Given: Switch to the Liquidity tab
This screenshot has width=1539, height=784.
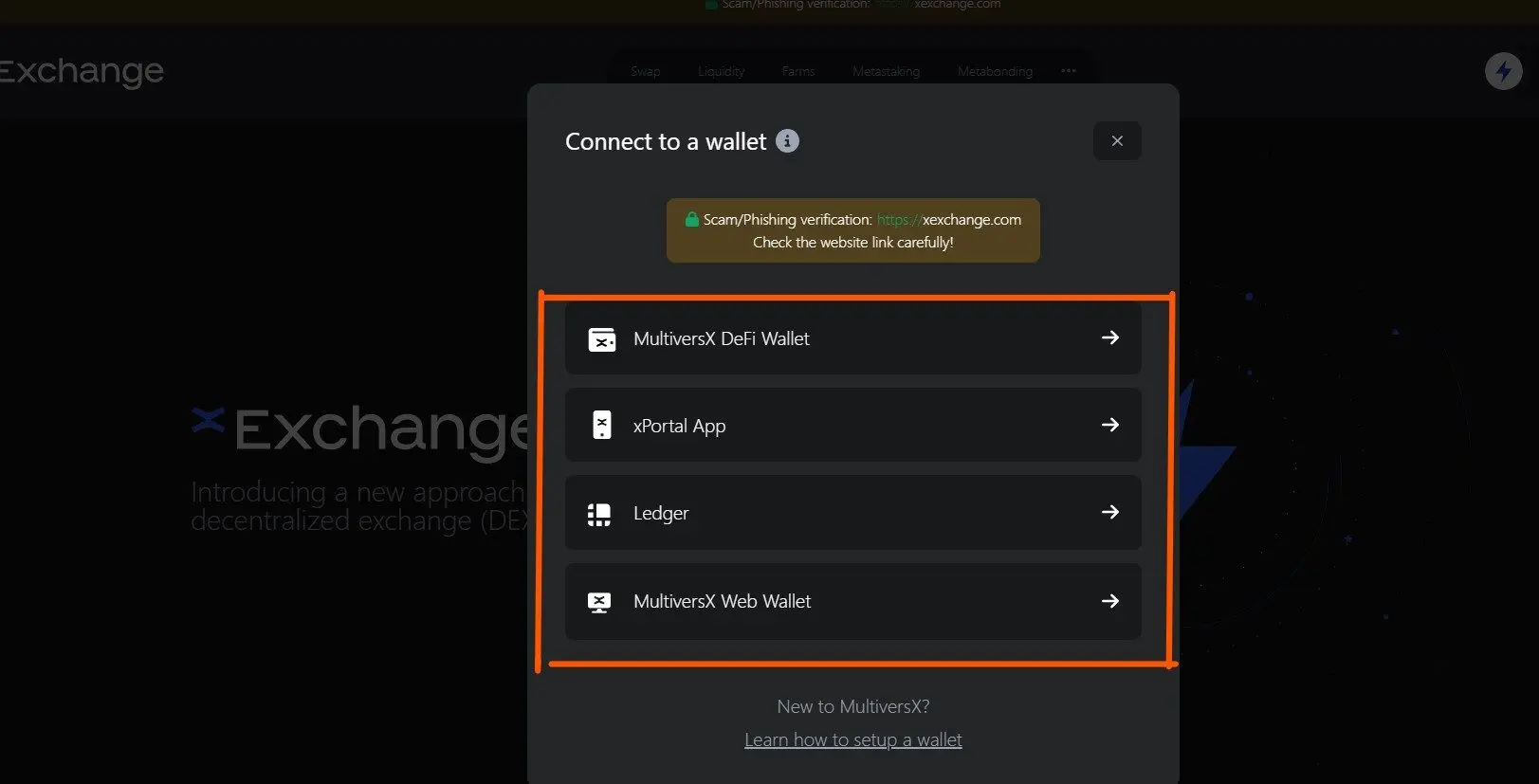Looking at the screenshot, I should point(722,71).
